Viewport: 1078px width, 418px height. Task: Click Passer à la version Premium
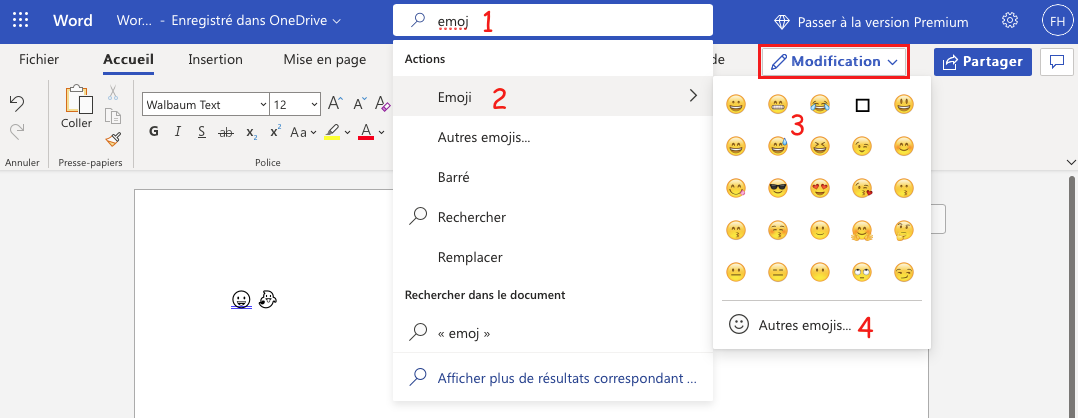tap(872, 22)
